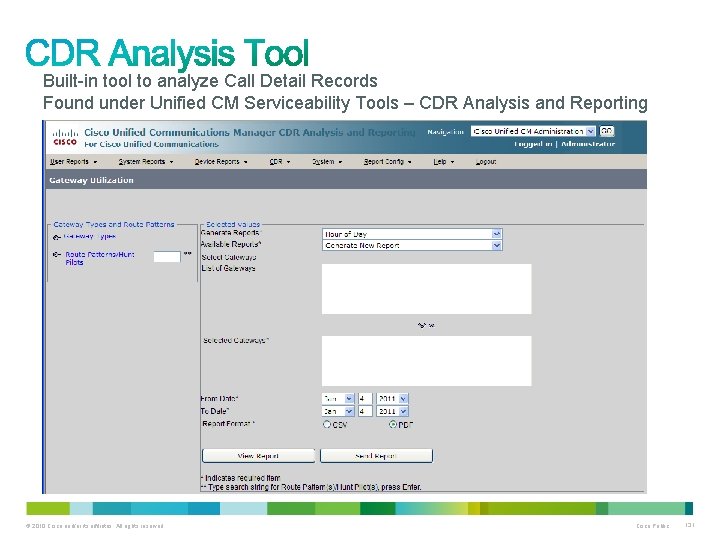The height and width of the screenshot is (540, 720).
Task: Click the Route Patterns search input field
Action: tap(167, 257)
